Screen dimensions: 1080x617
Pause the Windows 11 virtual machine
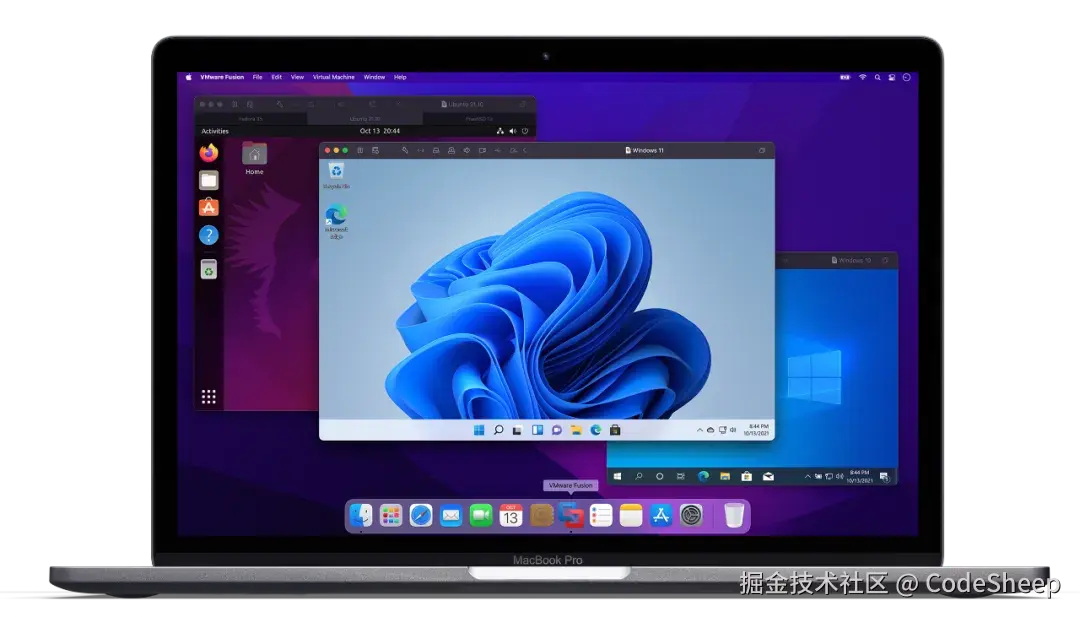[x=360, y=150]
